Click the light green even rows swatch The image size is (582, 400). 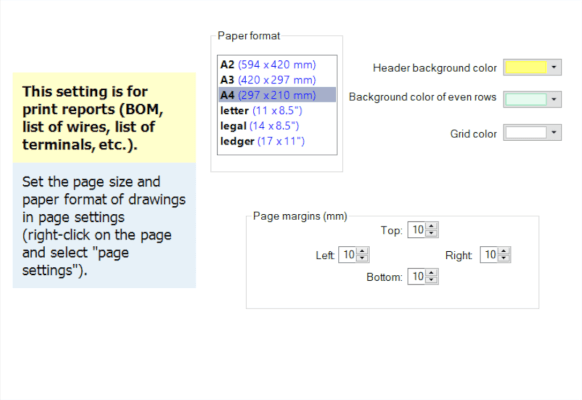coord(526,99)
